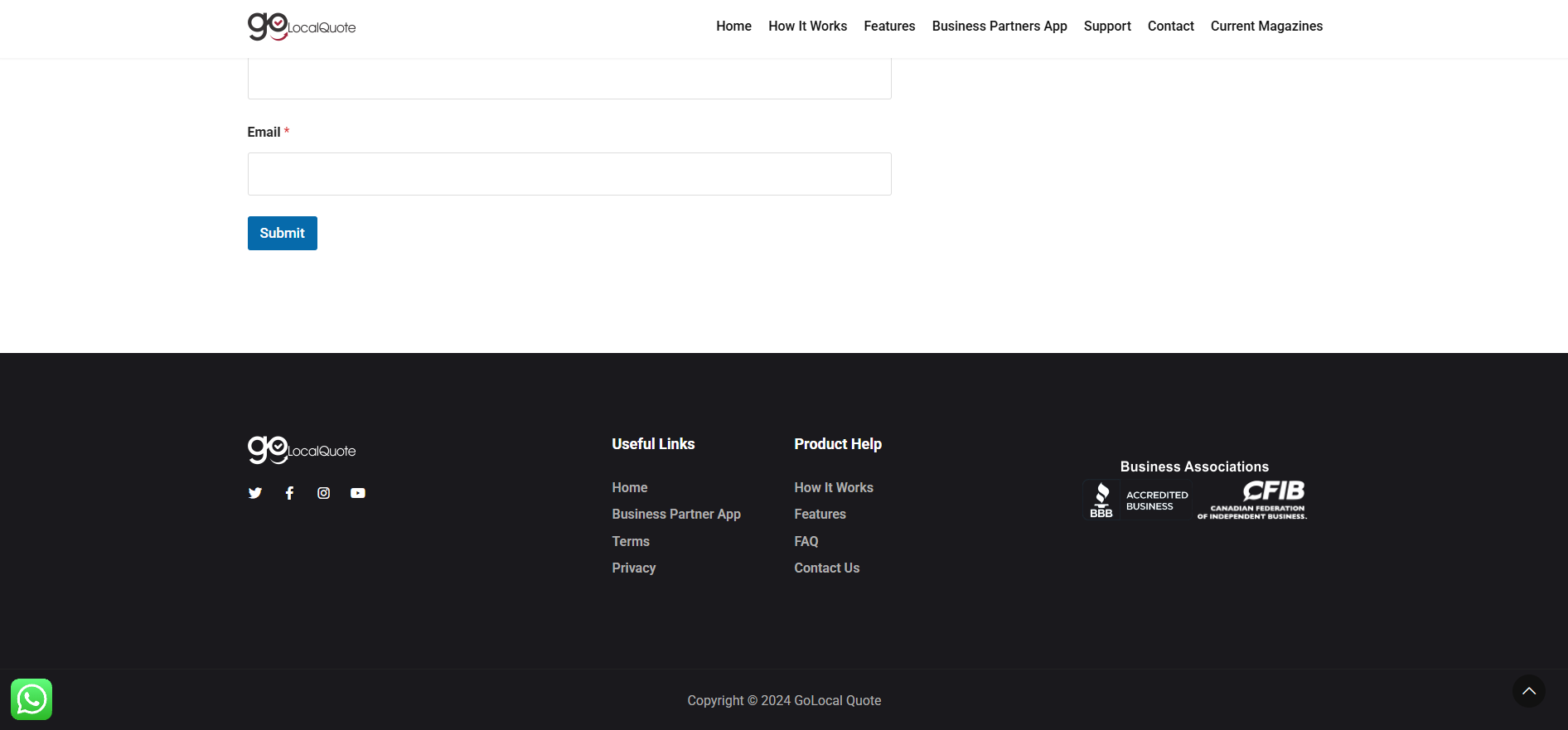The width and height of the screenshot is (1568, 730).
Task: Click the Copyright © 2024 GoLocal Quote text
Action: [784, 701]
